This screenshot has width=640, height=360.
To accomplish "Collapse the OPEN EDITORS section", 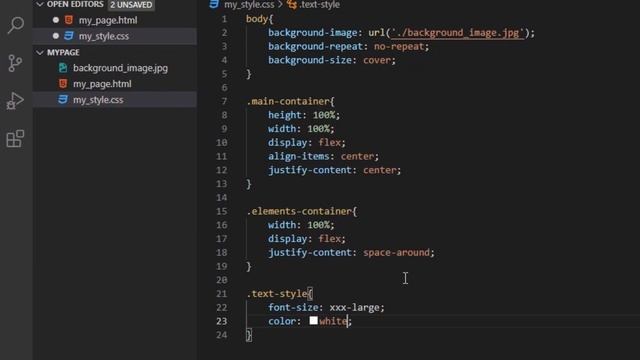I will pos(40,4).
